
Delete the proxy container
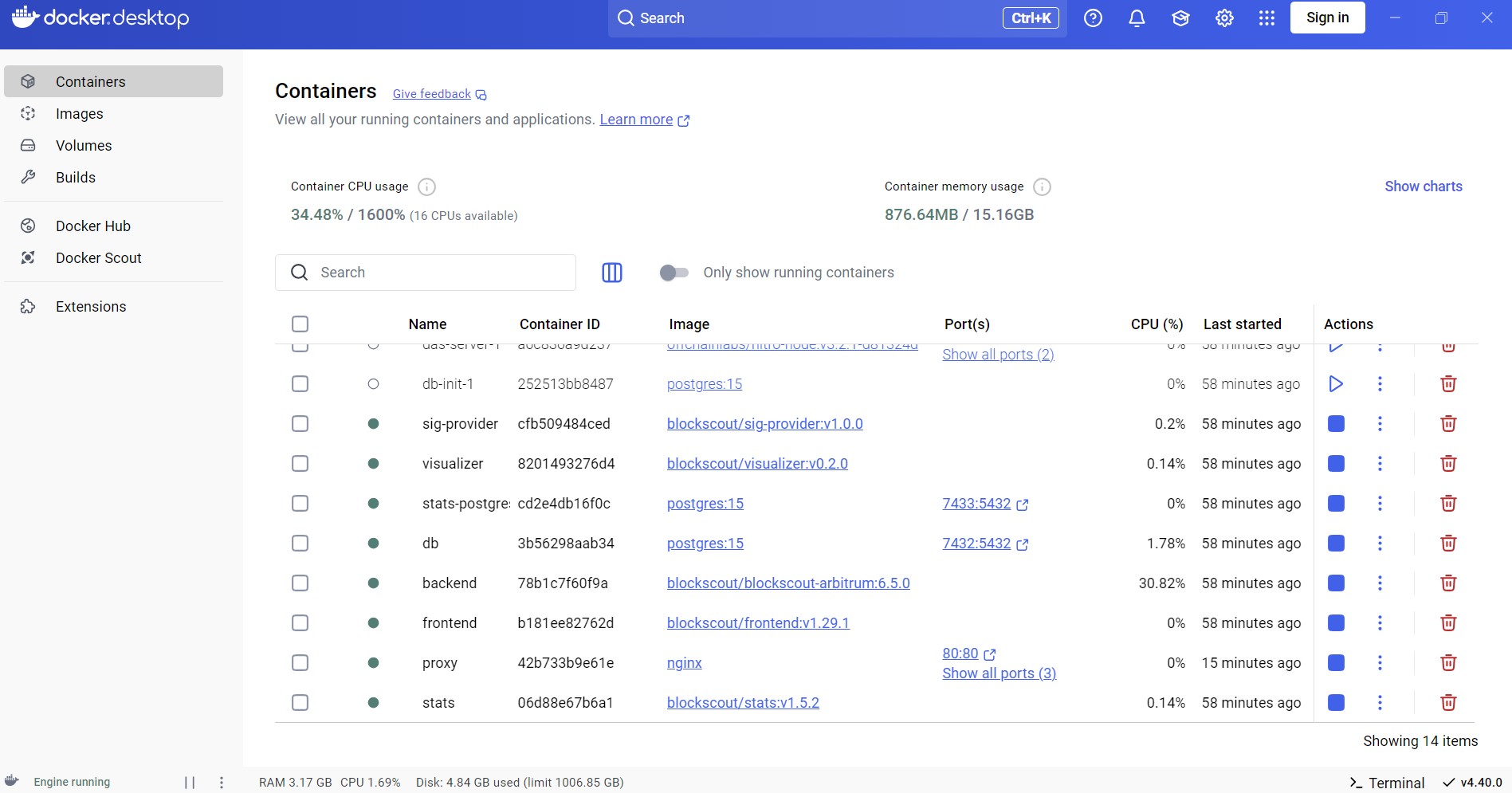pos(1448,663)
